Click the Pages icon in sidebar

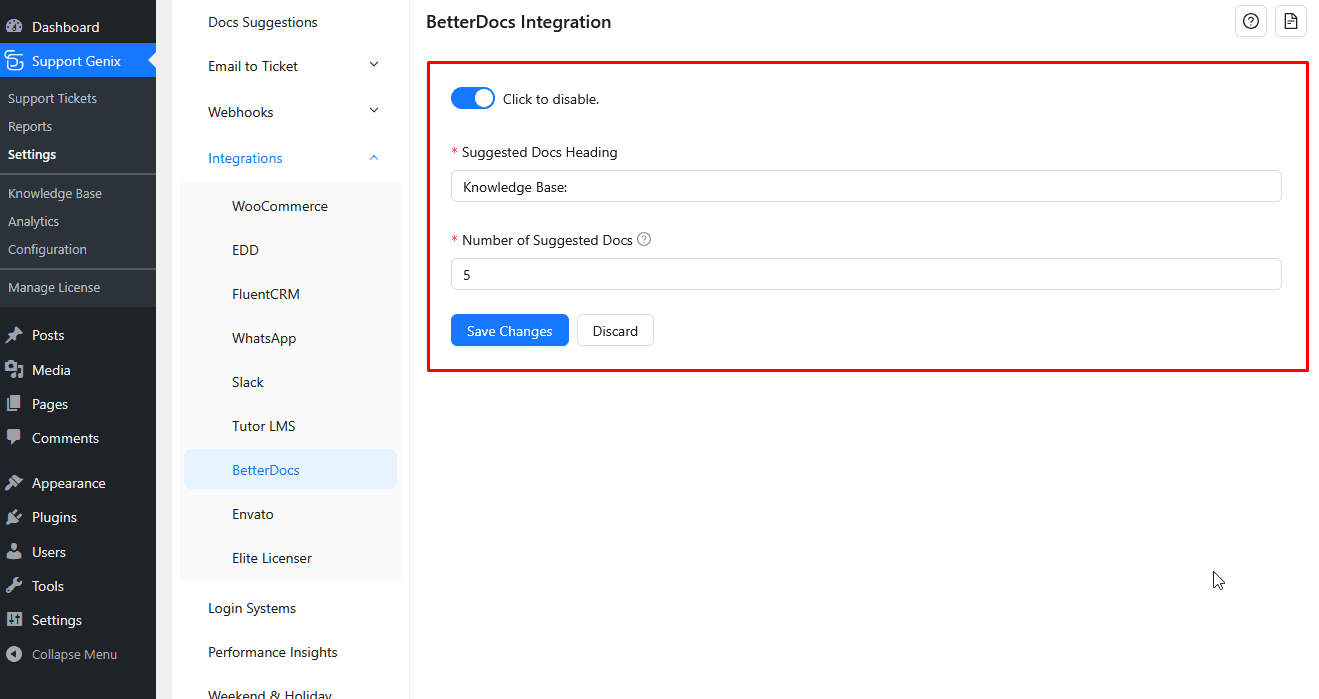point(14,404)
